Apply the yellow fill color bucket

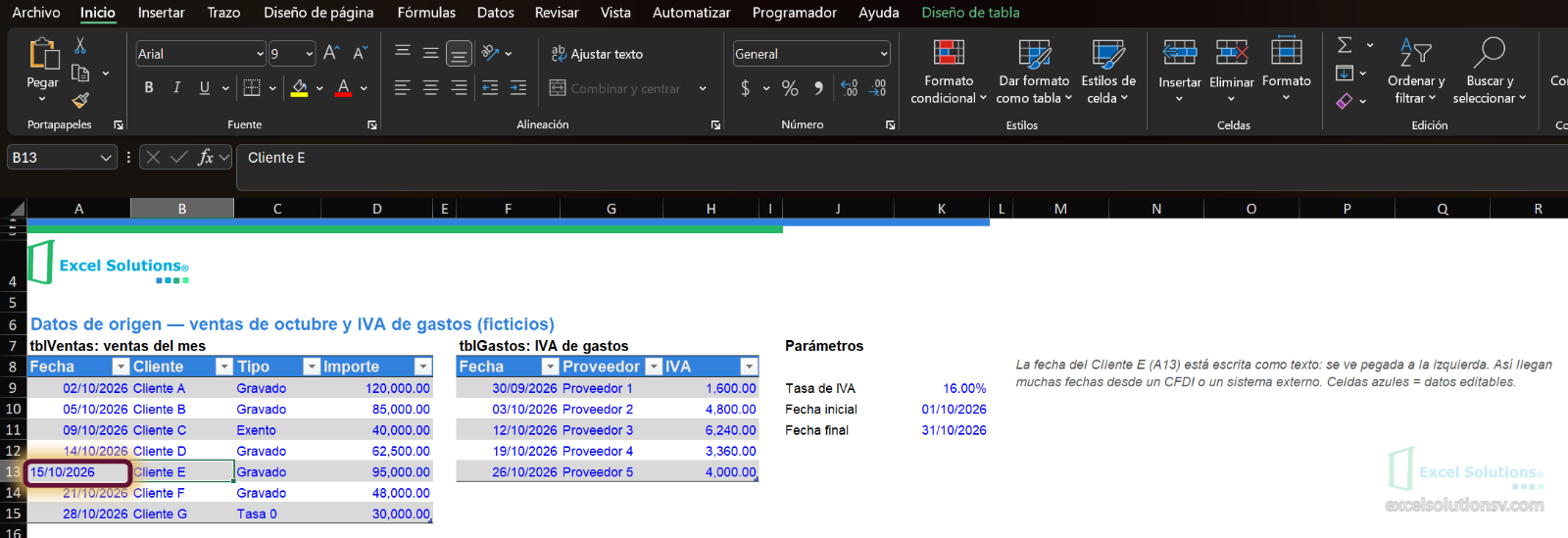click(x=300, y=87)
